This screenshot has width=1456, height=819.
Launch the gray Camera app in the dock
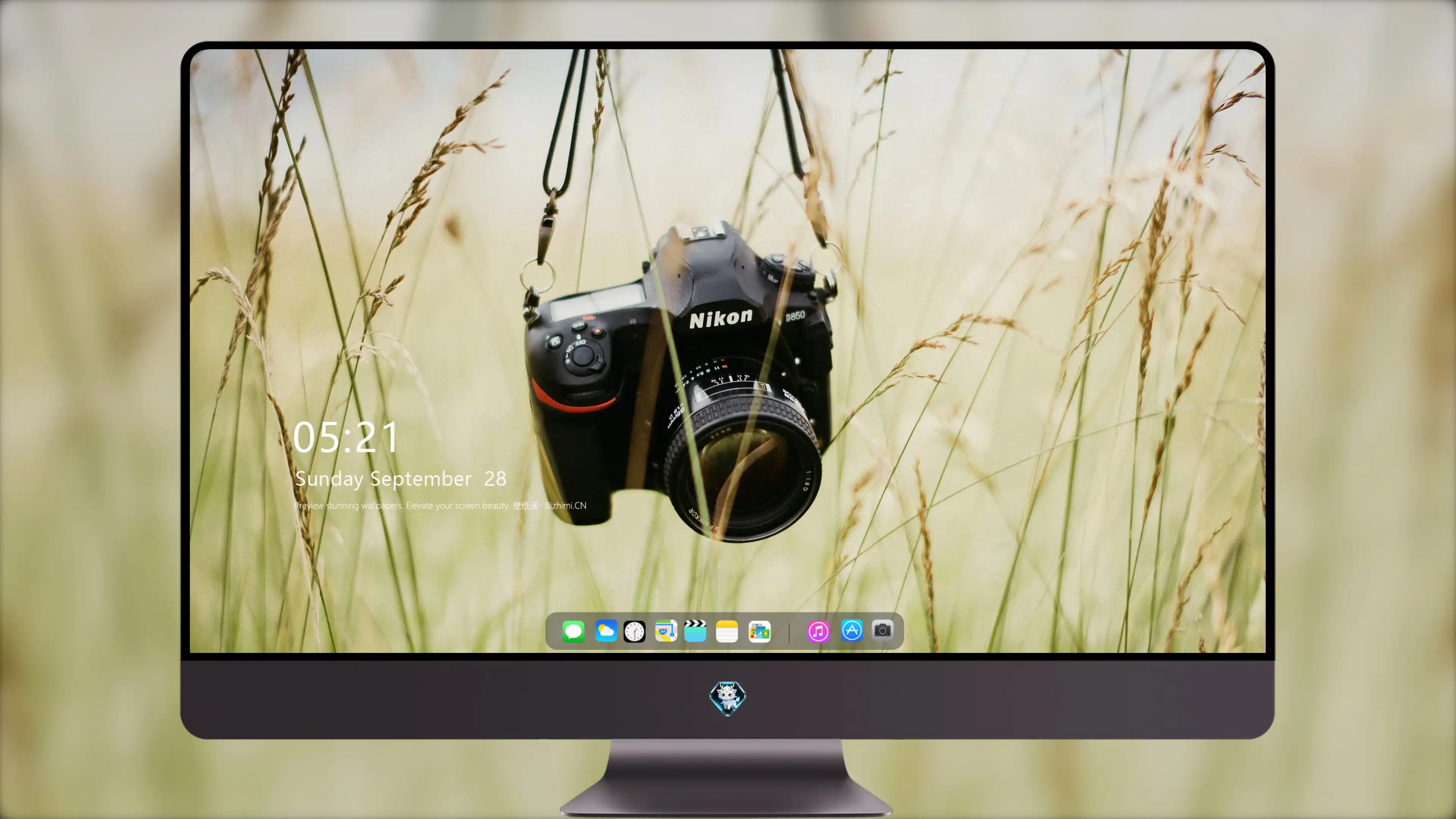[x=882, y=630]
